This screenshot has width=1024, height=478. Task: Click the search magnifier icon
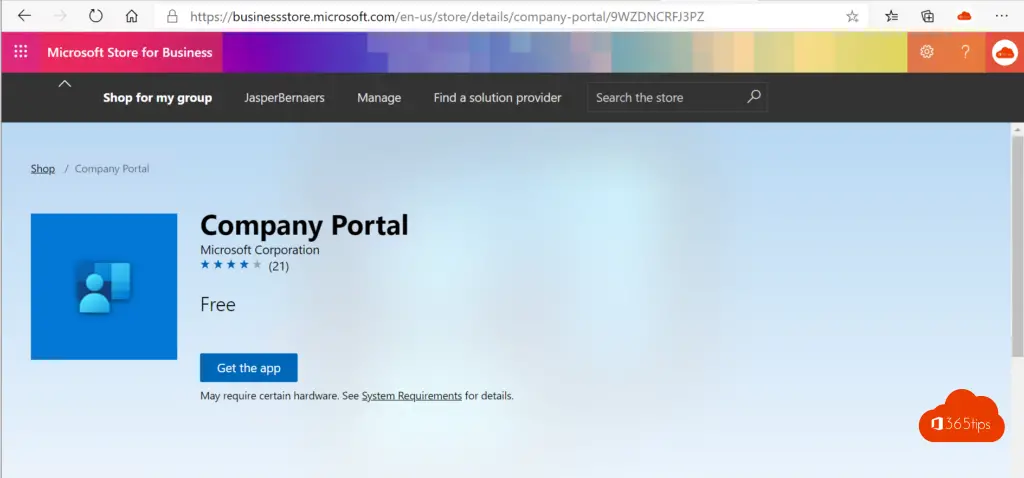click(754, 97)
